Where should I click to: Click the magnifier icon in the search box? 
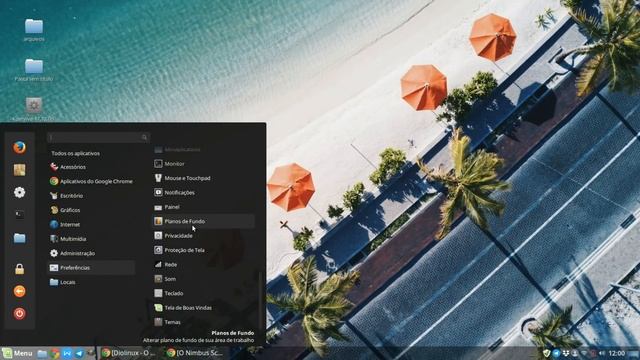(x=144, y=138)
